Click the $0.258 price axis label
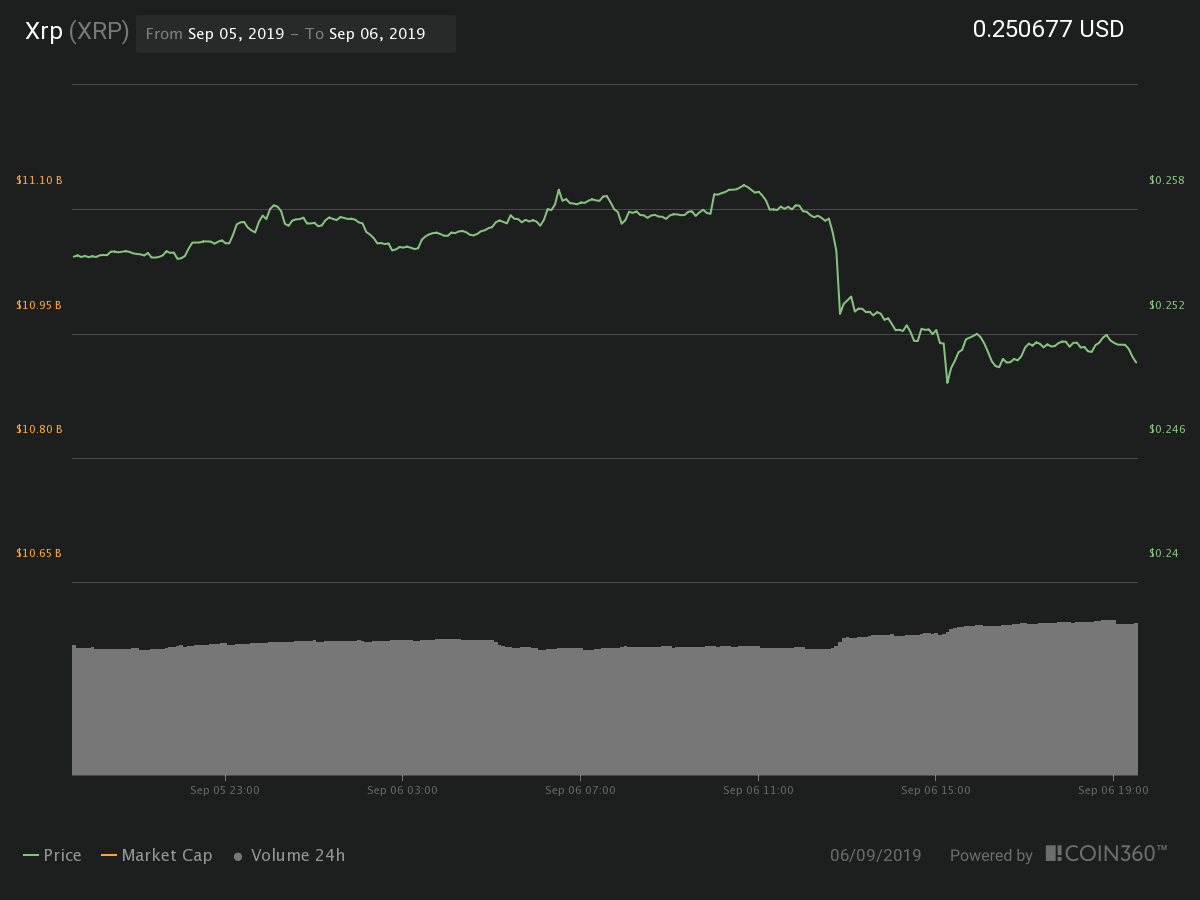This screenshot has width=1200, height=900. 1166,180
